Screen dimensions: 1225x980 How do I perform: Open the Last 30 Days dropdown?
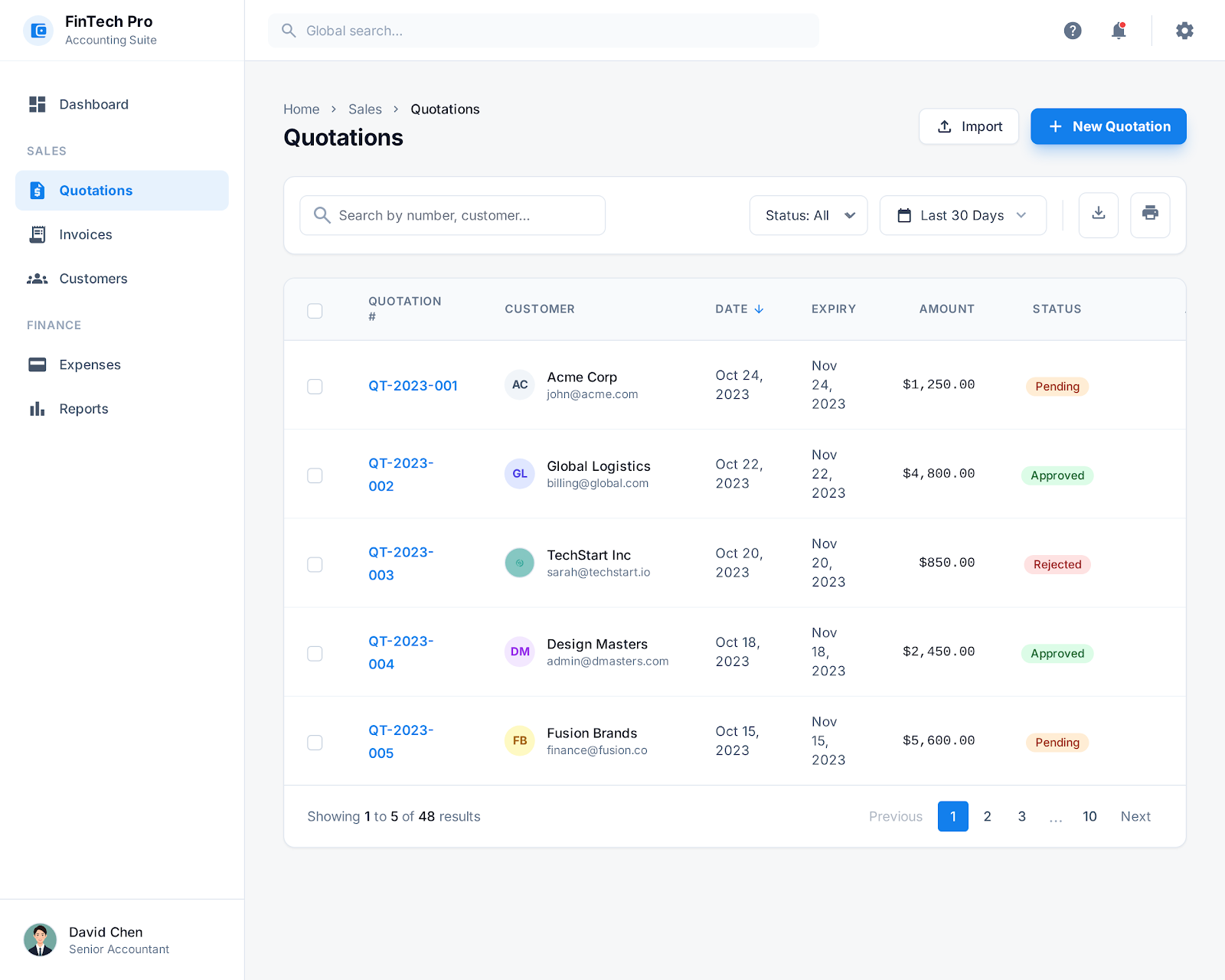[962, 215]
